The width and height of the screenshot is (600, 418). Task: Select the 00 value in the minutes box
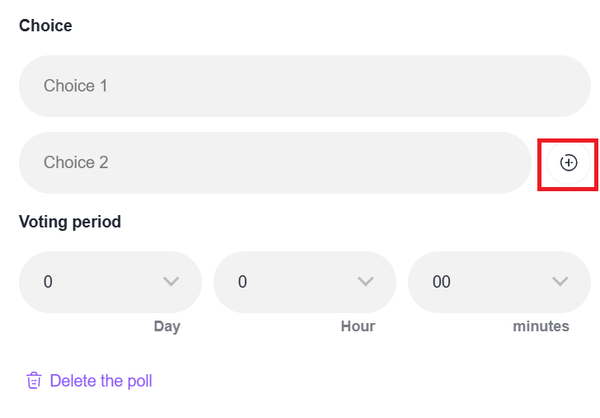(x=441, y=282)
